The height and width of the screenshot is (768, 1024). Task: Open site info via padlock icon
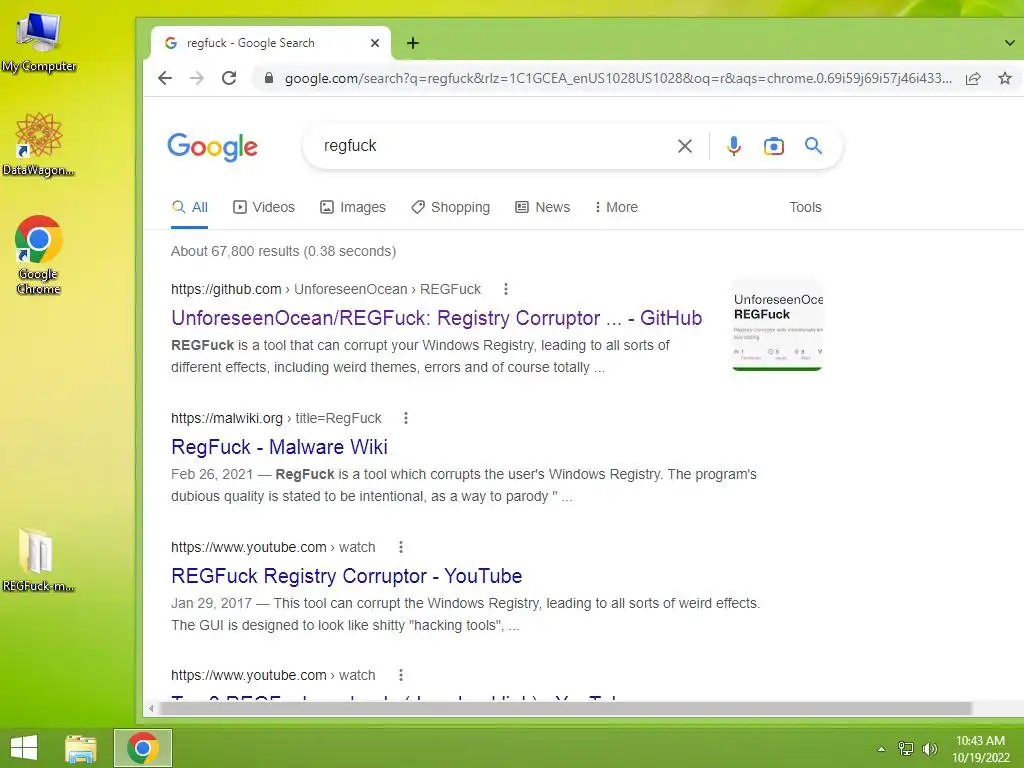[x=268, y=78]
